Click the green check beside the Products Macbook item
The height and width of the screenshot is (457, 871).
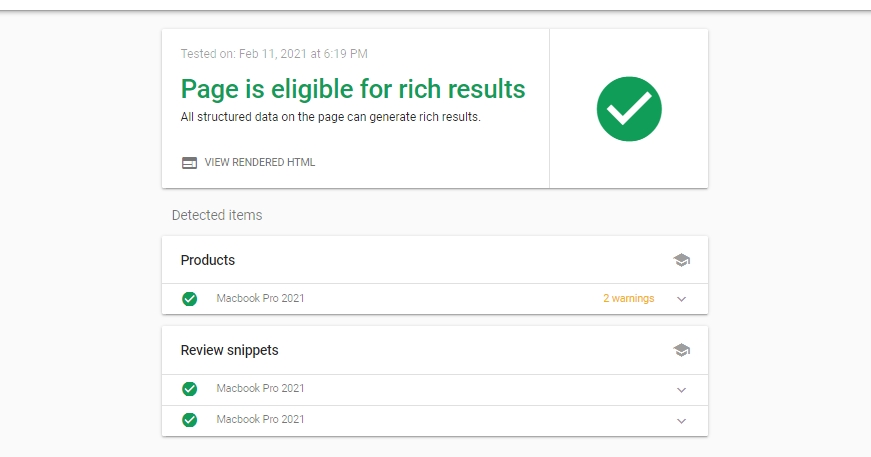pyautogui.click(x=189, y=299)
